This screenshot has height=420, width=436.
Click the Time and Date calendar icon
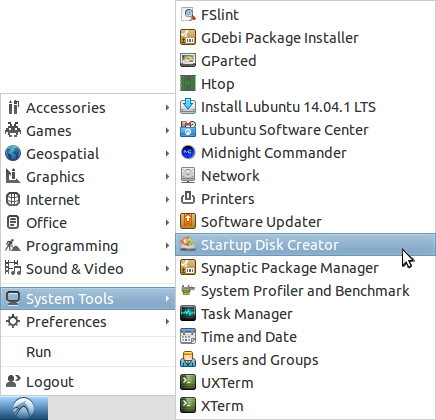(188, 337)
